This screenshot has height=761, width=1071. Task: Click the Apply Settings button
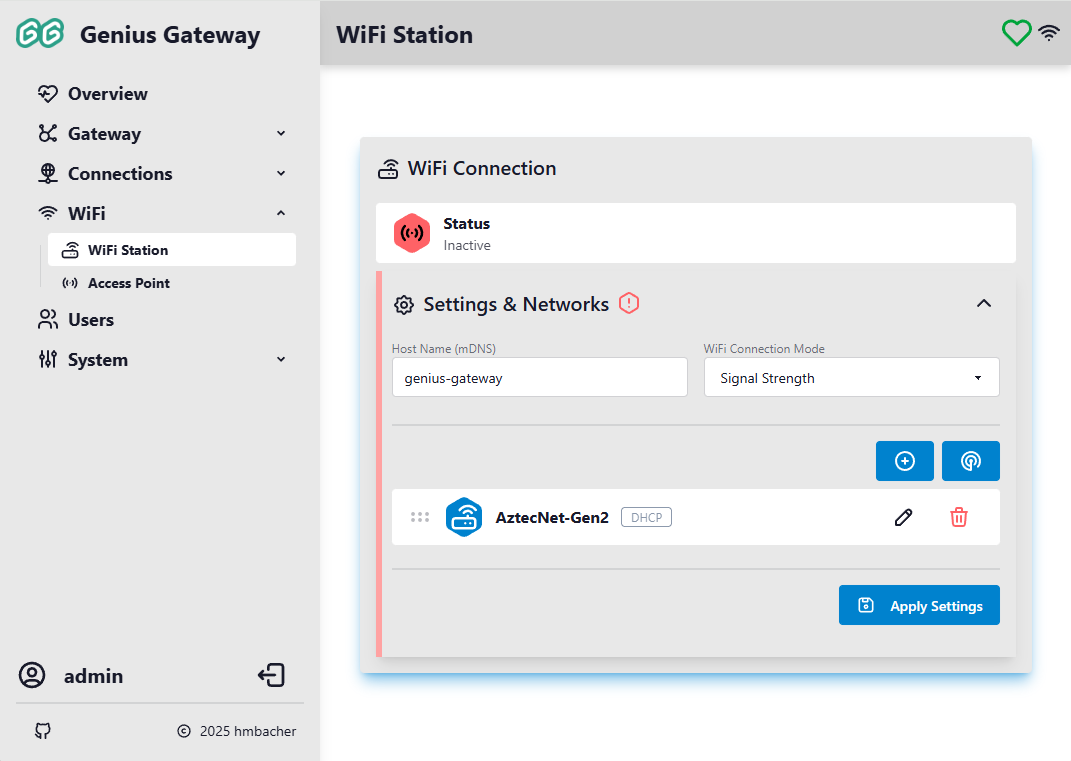(x=919, y=606)
